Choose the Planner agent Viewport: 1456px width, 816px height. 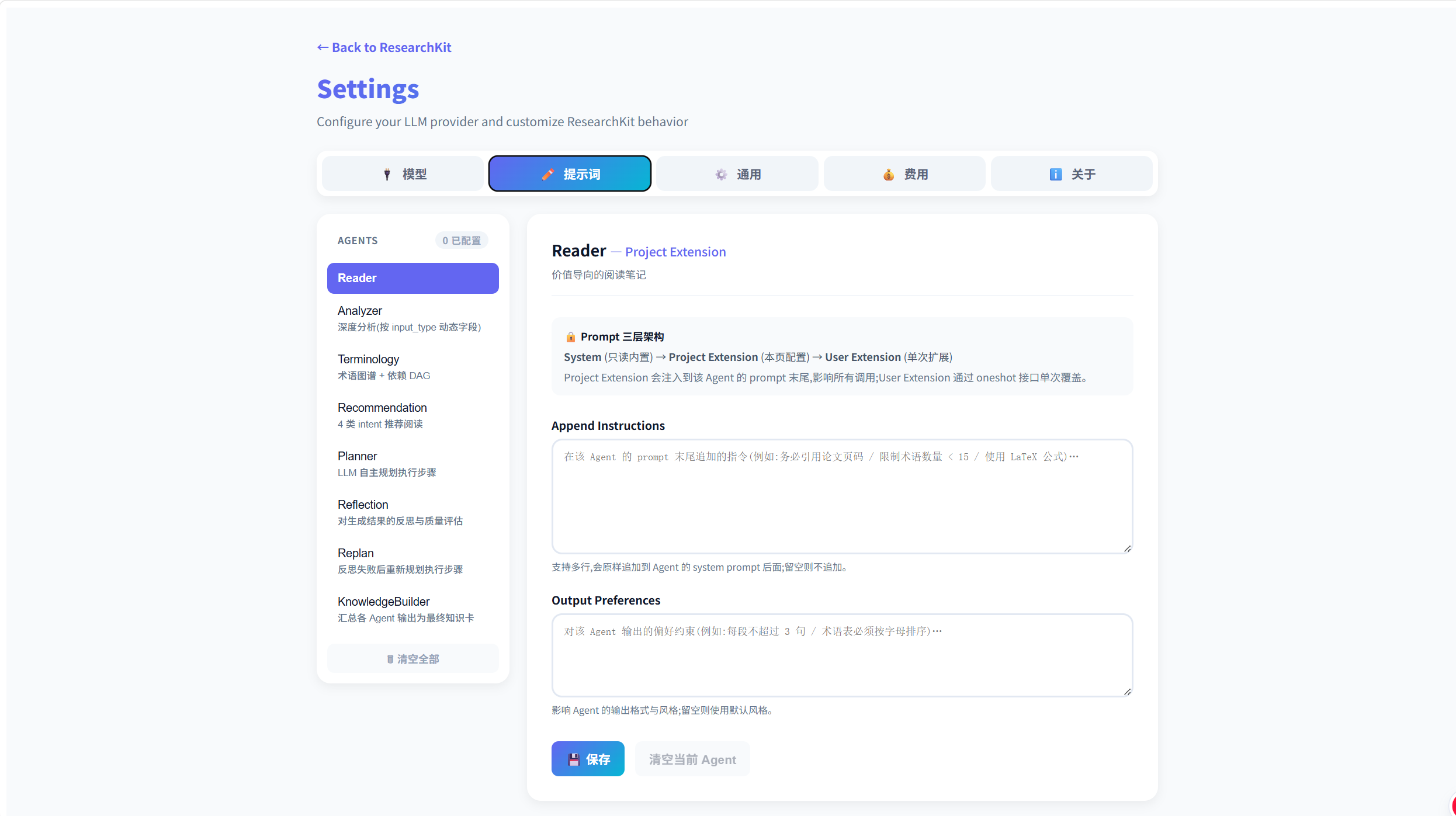[413, 464]
